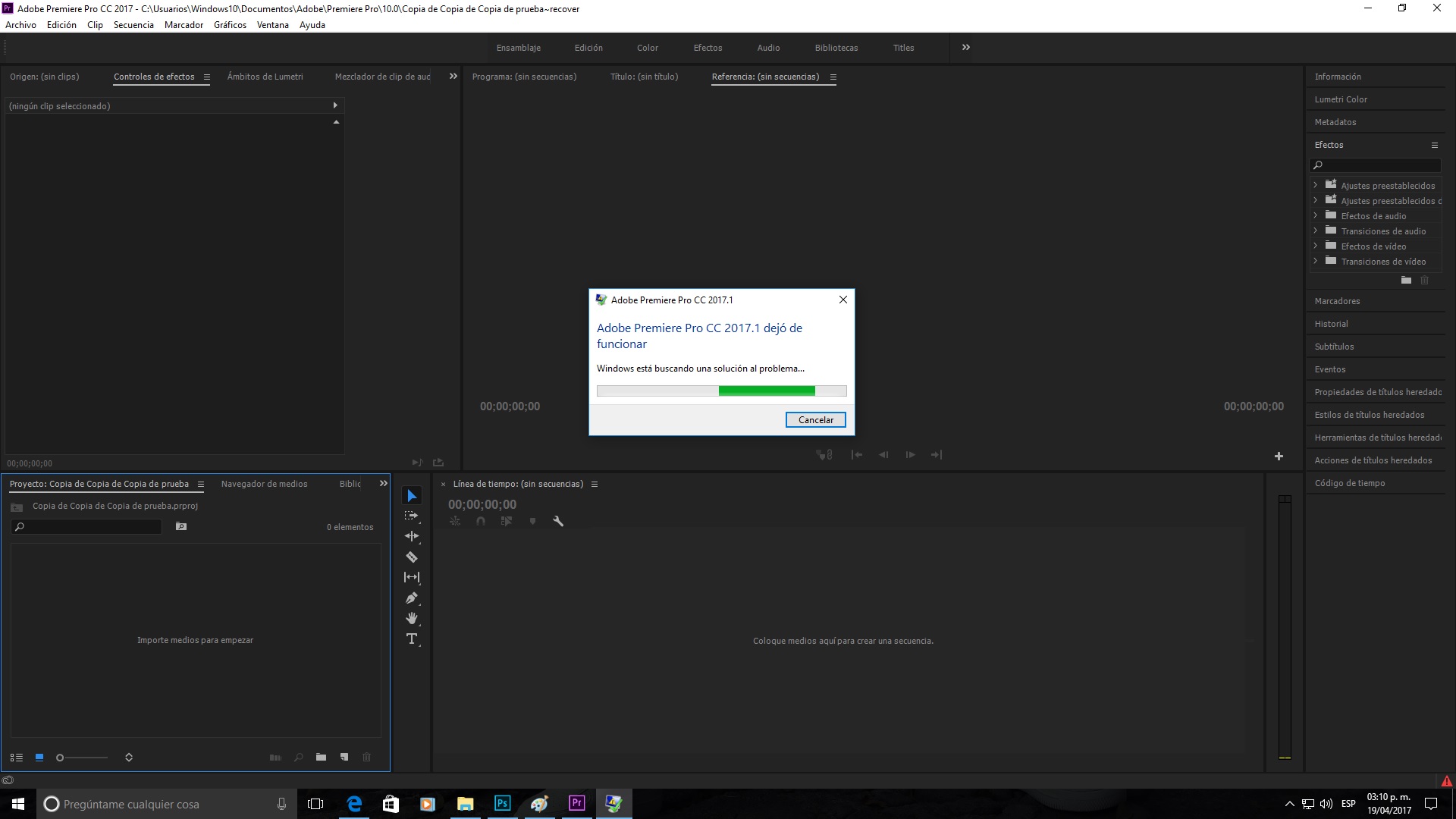1456x819 pixels.
Task: Toggle timeline snap magnet
Action: (x=481, y=522)
